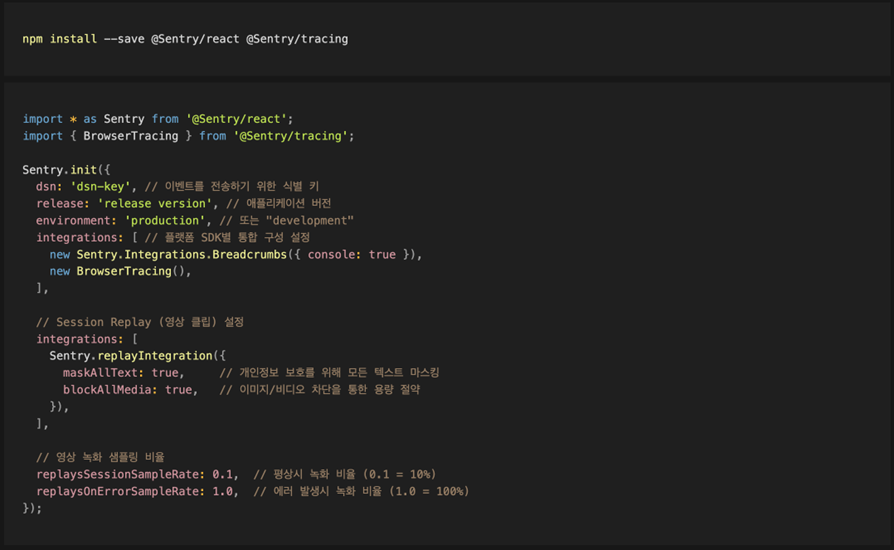Click the '애플리케이션 버전' comment
894x550 pixels.
[x=288, y=203]
